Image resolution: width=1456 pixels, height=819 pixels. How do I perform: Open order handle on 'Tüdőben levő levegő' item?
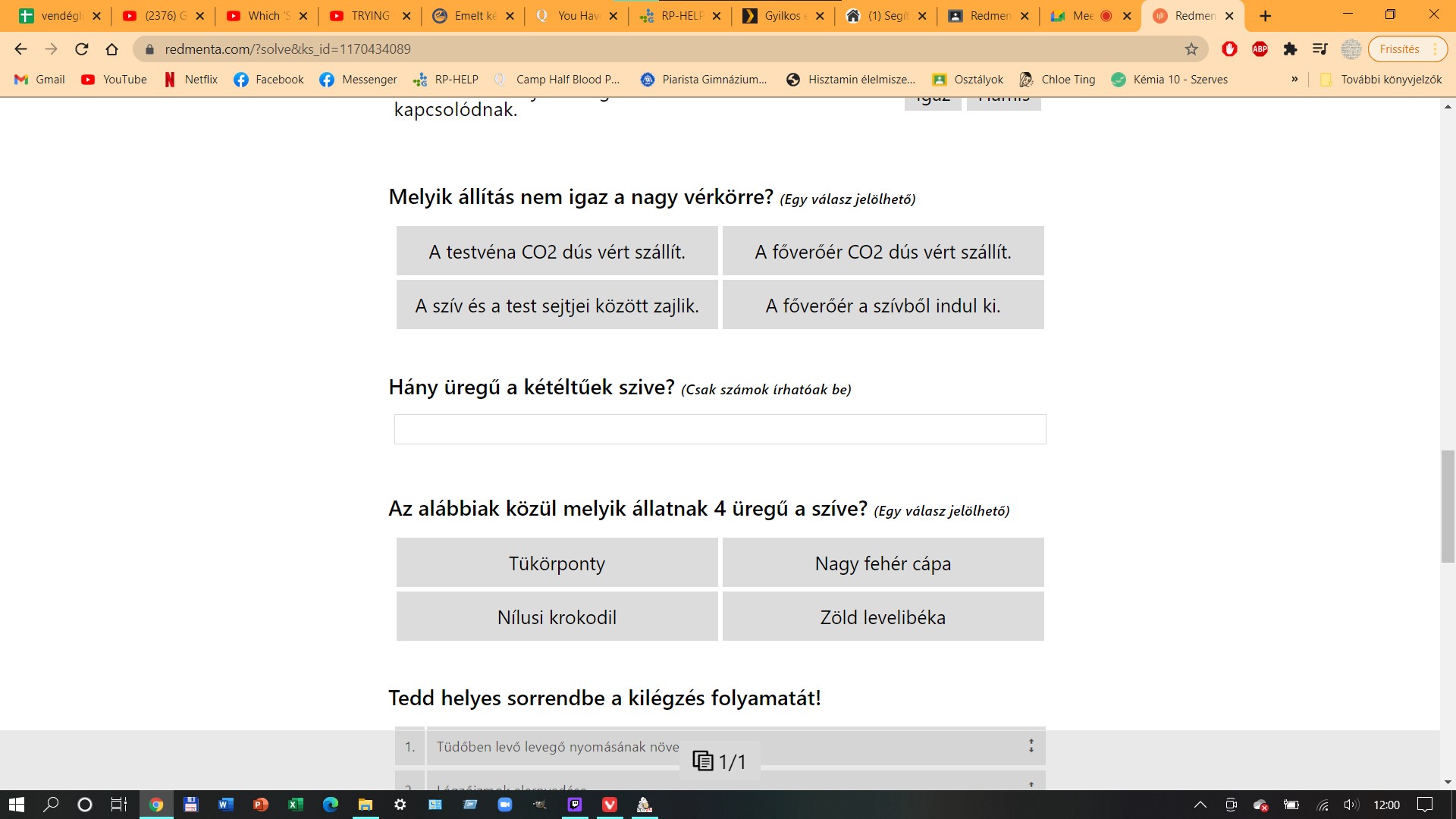(1031, 746)
